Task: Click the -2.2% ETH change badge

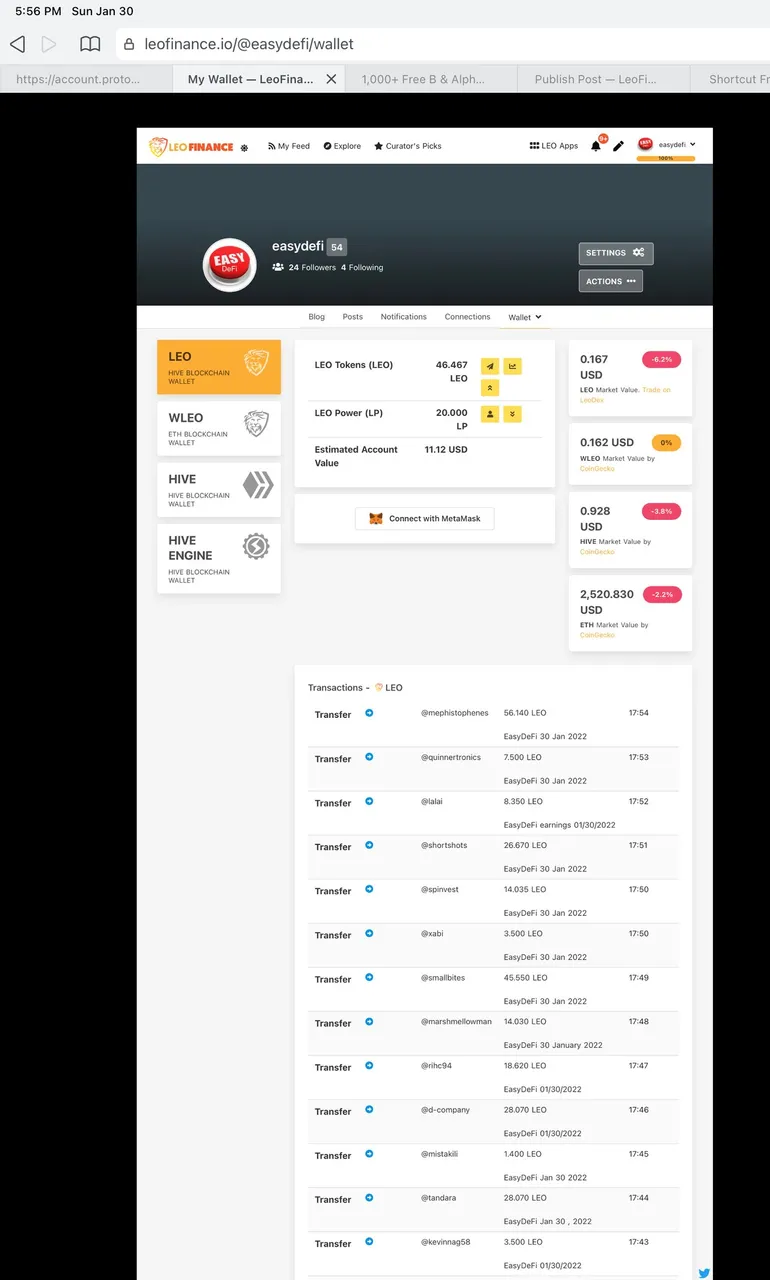Action: coord(661,594)
